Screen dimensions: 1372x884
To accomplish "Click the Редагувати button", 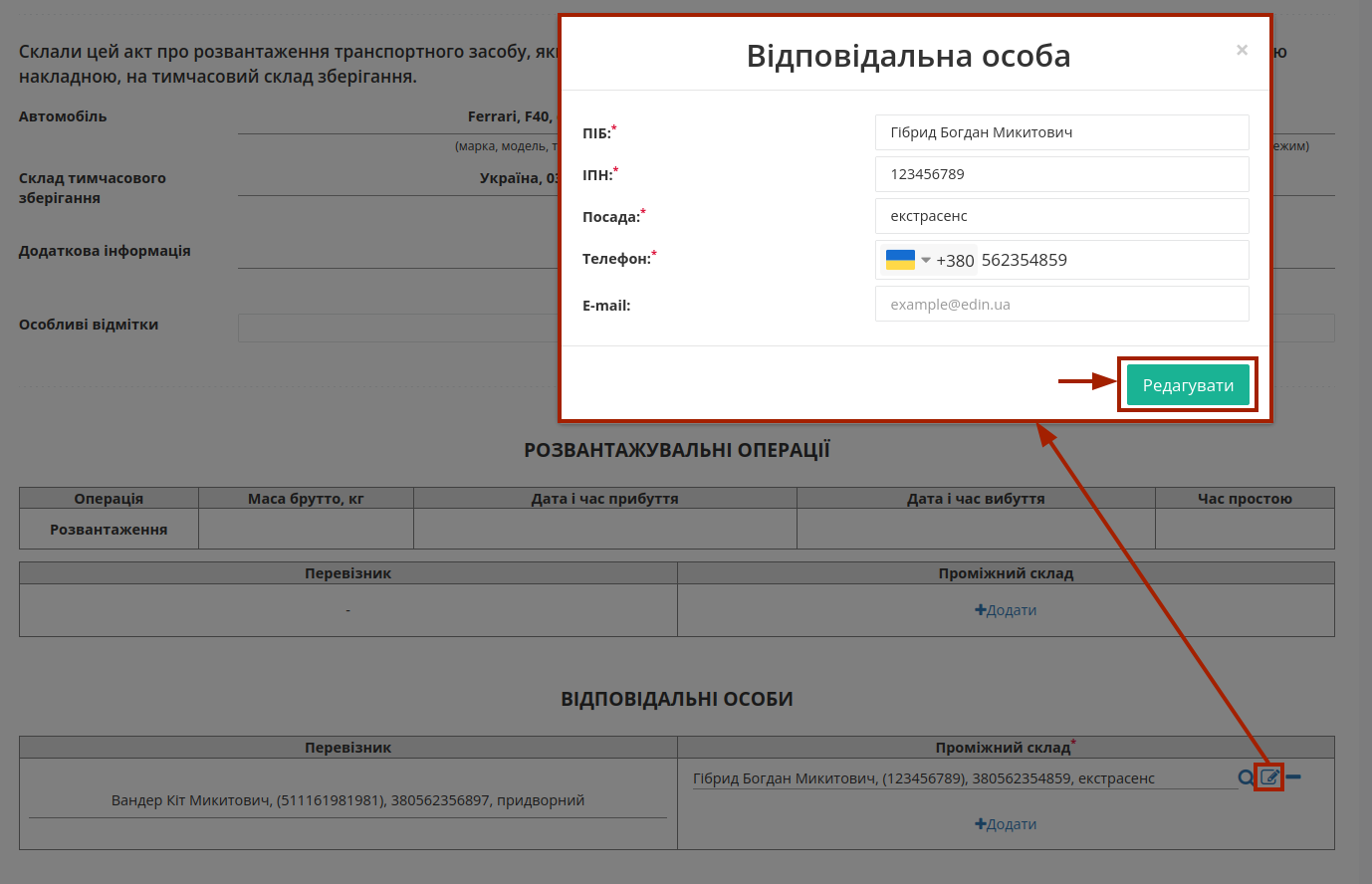I will click(x=1188, y=385).
